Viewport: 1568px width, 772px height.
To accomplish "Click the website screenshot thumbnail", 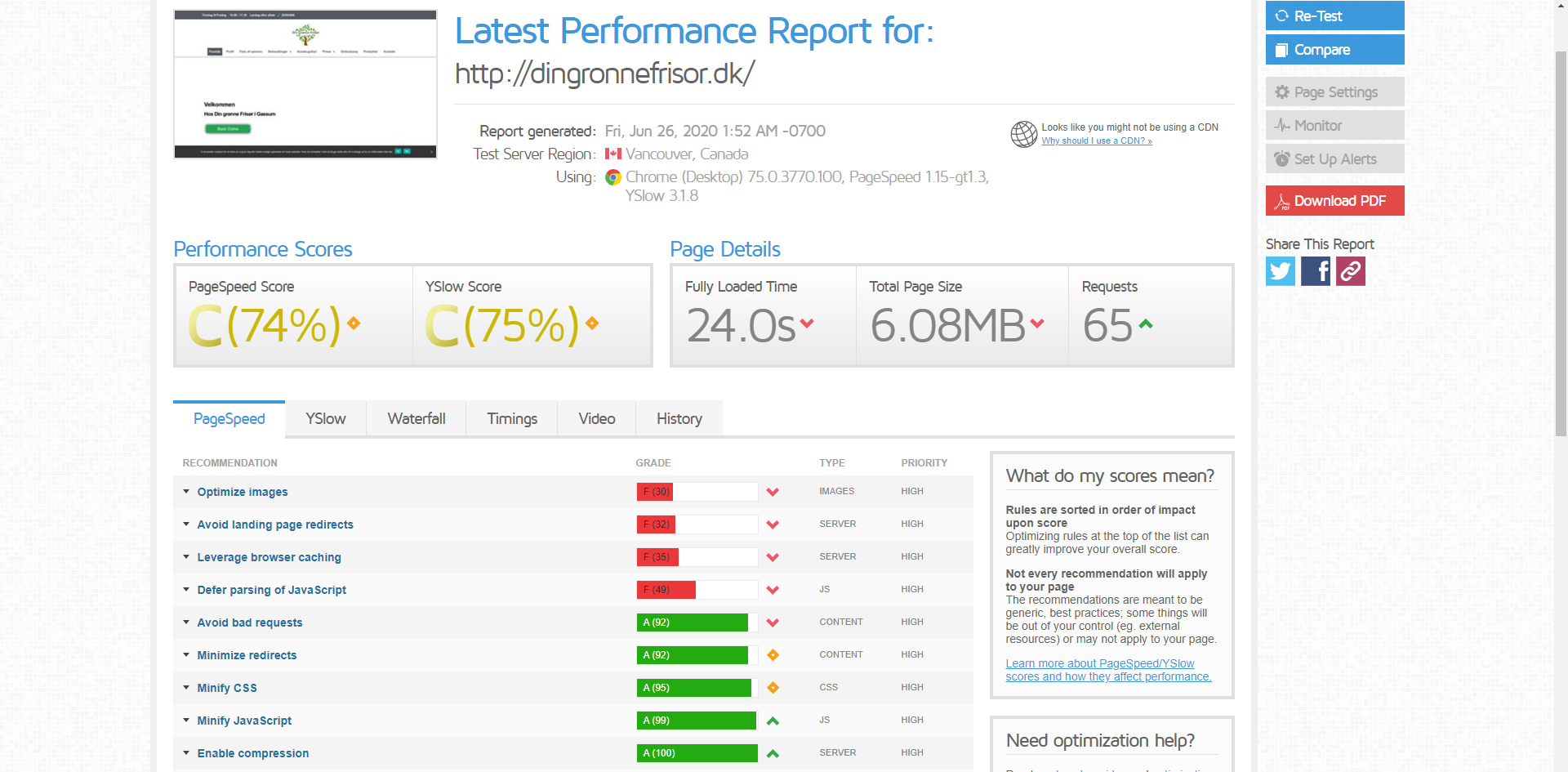I will click(x=305, y=84).
